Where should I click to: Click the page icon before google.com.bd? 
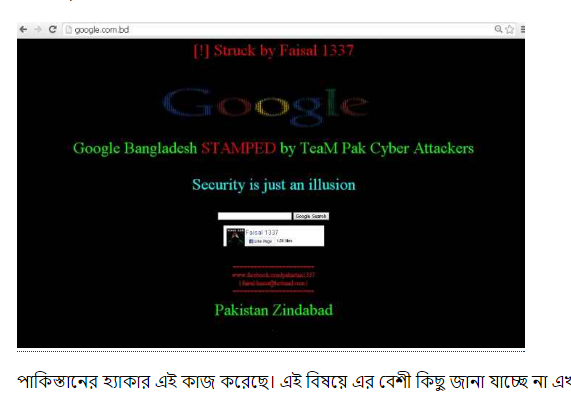68,30
